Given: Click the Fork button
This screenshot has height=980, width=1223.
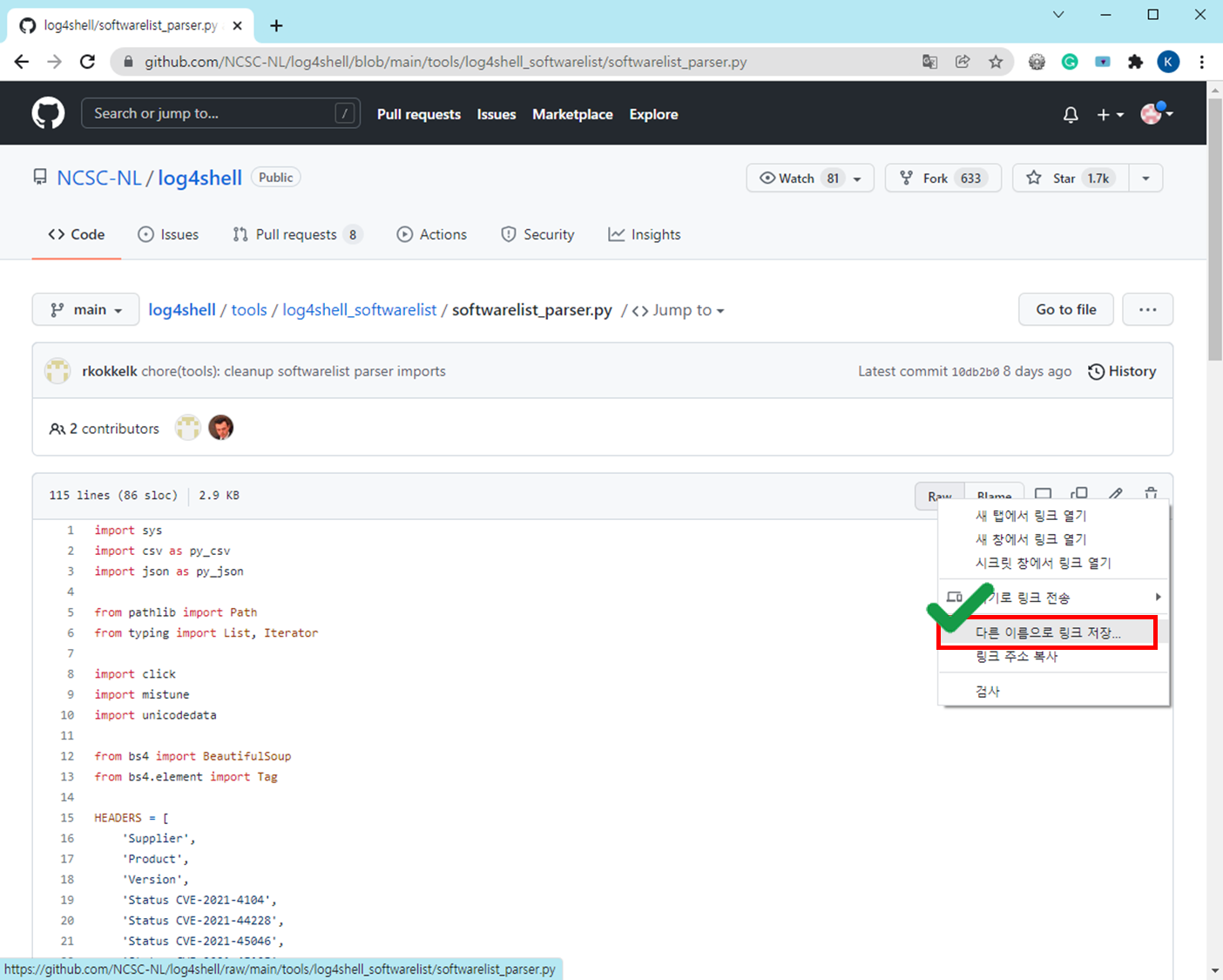Looking at the screenshot, I should click(x=943, y=178).
